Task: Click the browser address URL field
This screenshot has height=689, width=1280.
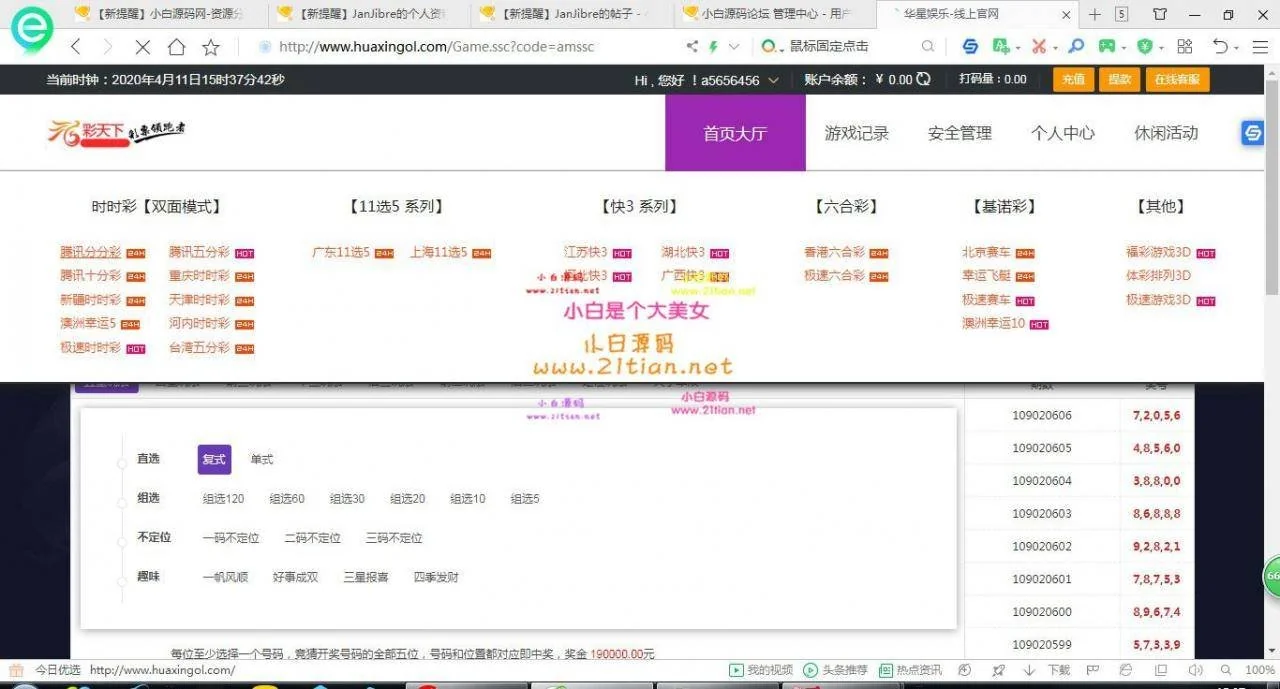Action: (450, 47)
